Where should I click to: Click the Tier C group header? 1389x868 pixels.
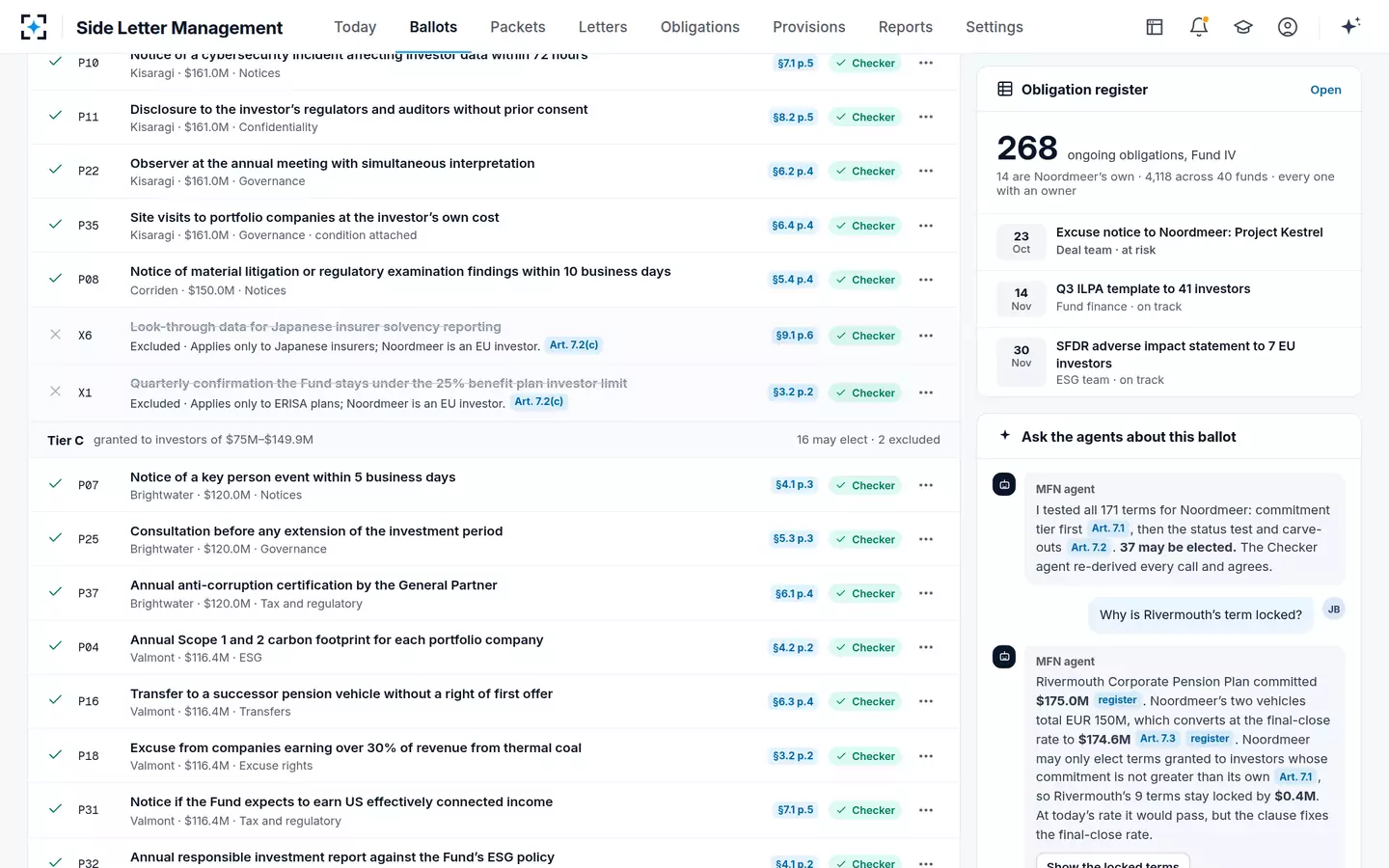click(x=493, y=439)
